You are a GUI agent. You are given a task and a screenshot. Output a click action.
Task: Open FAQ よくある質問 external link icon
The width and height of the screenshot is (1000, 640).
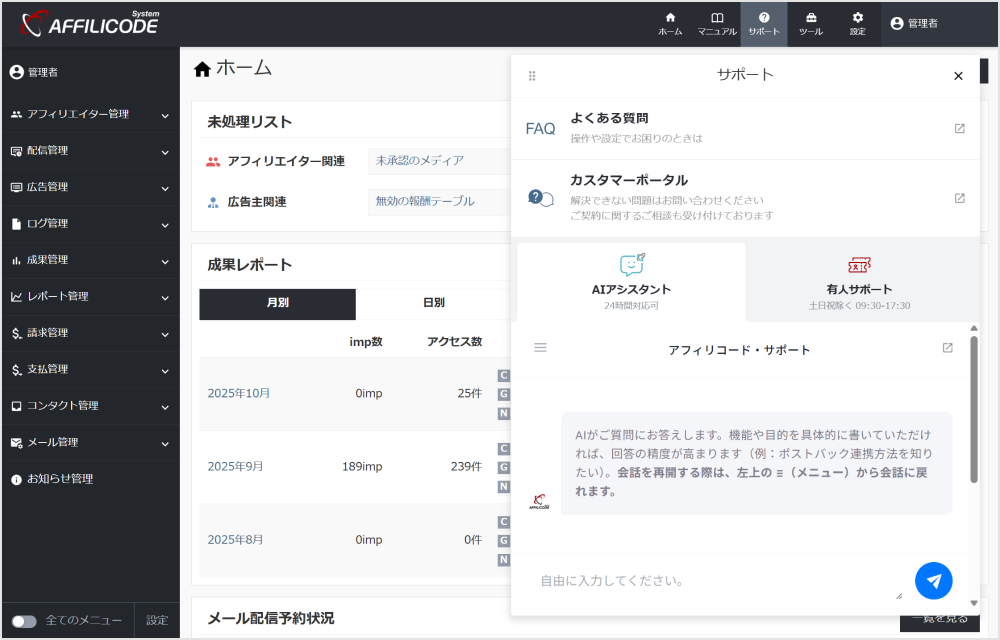click(x=959, y=128)
